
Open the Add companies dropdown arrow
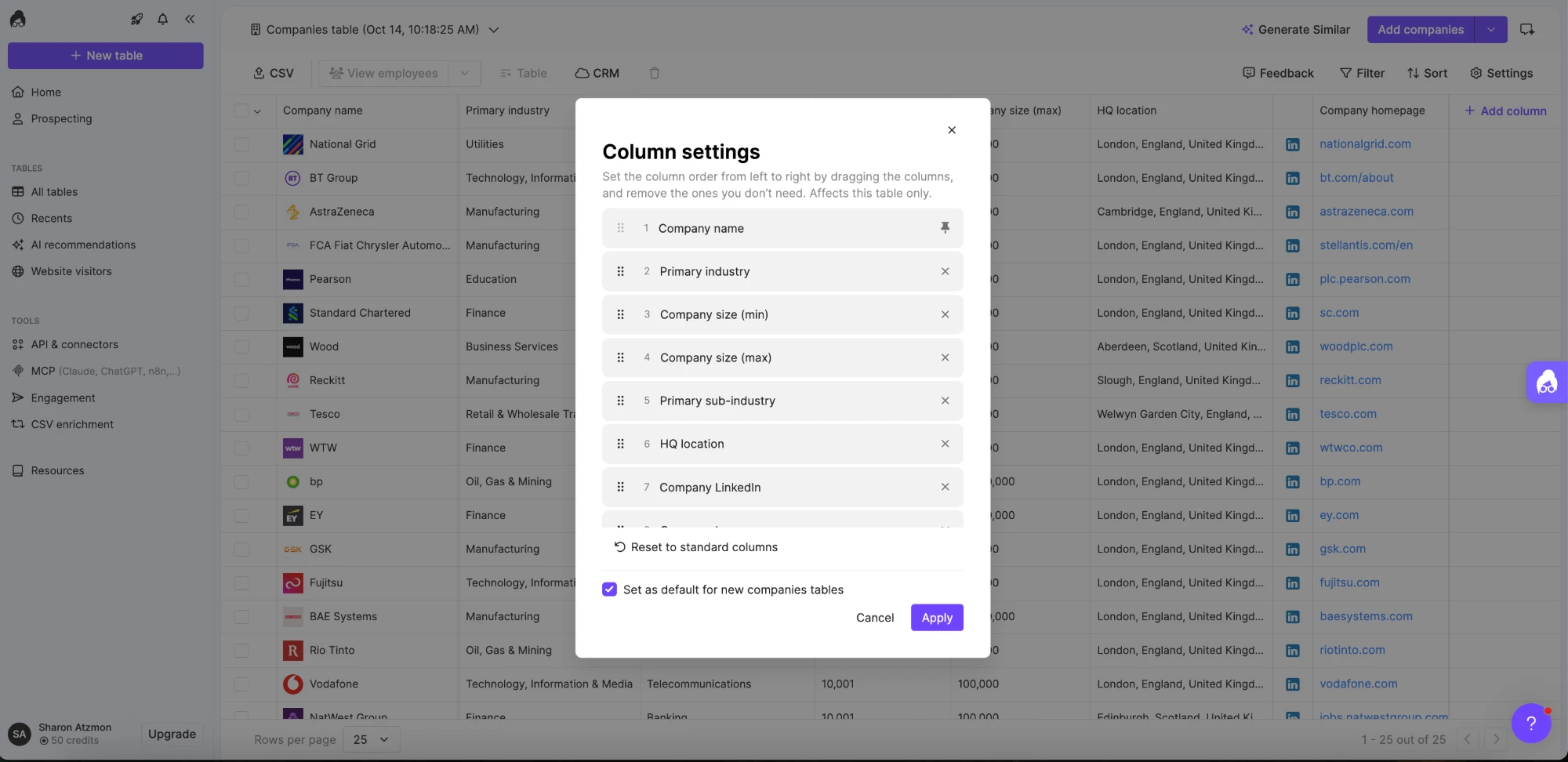click(x=1490, y=30)
